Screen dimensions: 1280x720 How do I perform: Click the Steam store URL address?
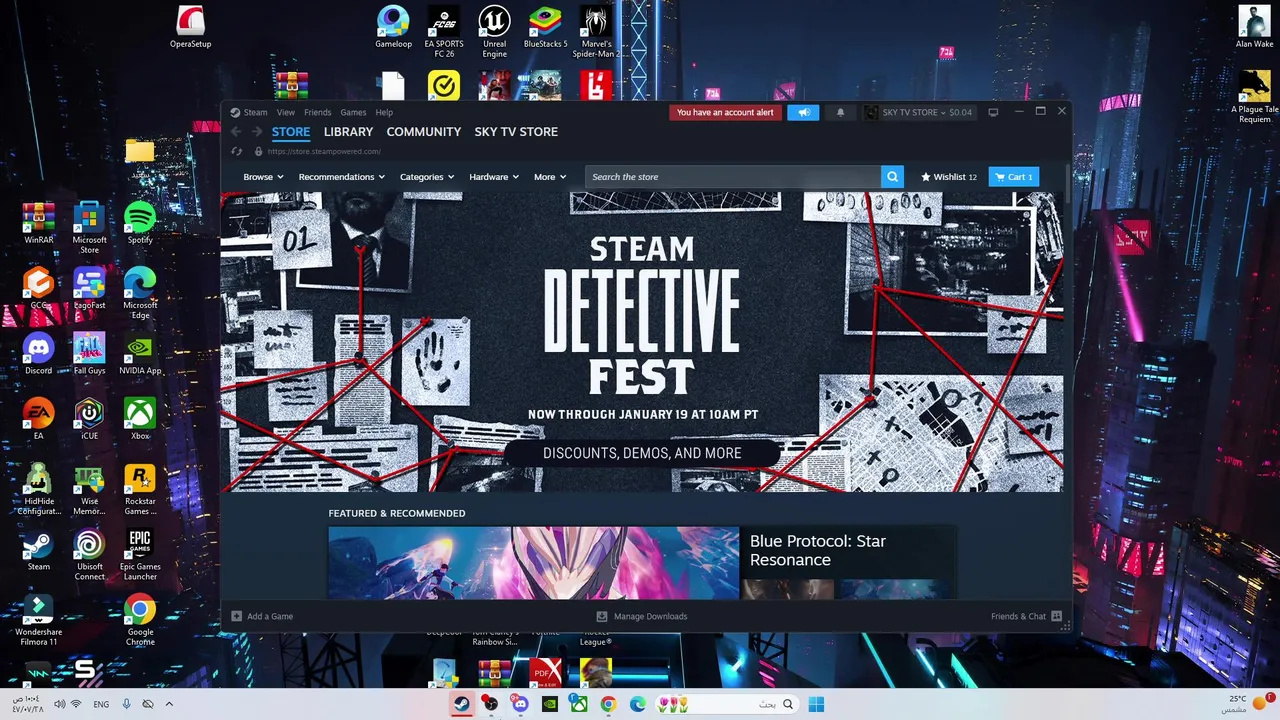click(324, 151)
